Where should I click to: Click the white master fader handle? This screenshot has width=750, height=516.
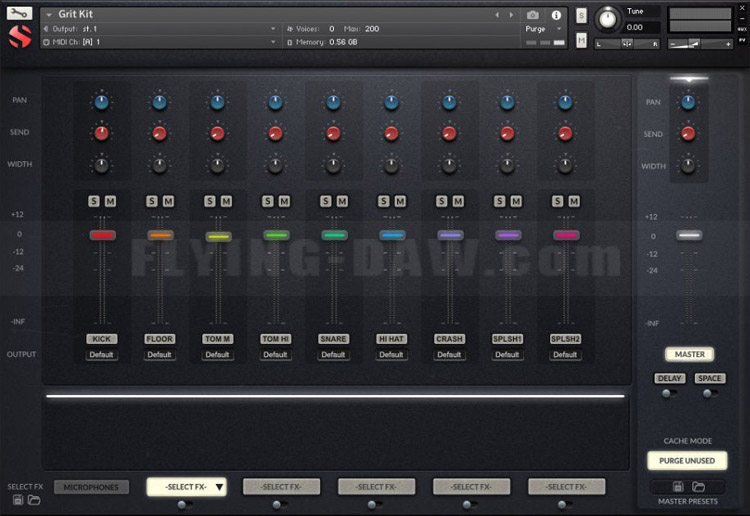[x=689, y=235]
